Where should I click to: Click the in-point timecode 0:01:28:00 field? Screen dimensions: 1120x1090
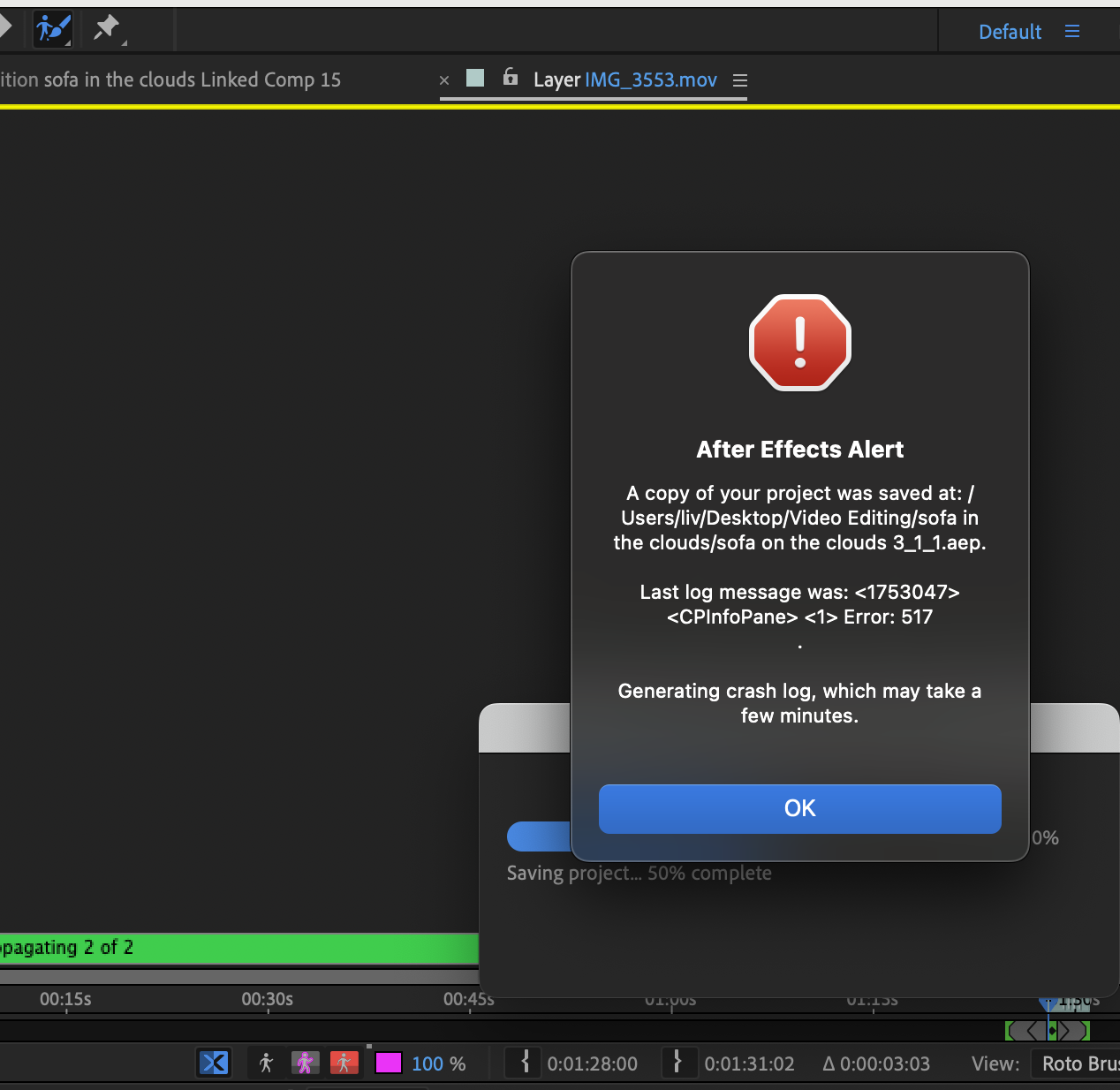pyautogui.click(x=592, y=1063)
